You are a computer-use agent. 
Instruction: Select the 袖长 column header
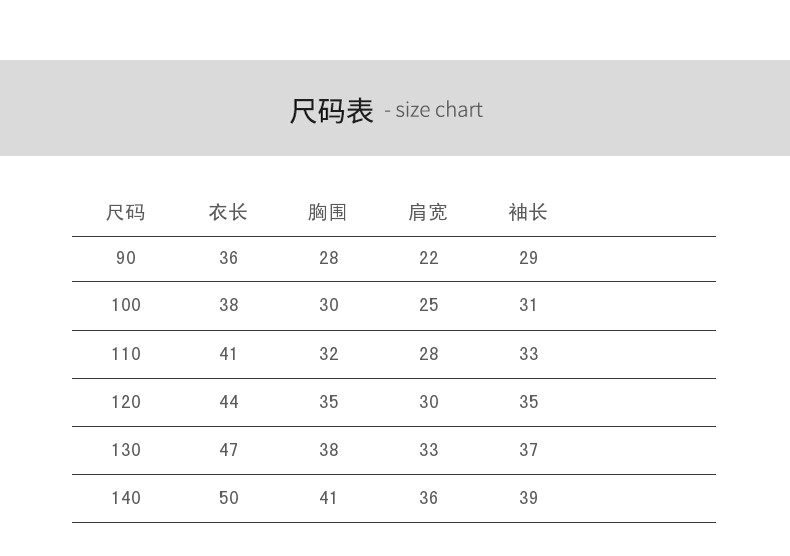528,212
